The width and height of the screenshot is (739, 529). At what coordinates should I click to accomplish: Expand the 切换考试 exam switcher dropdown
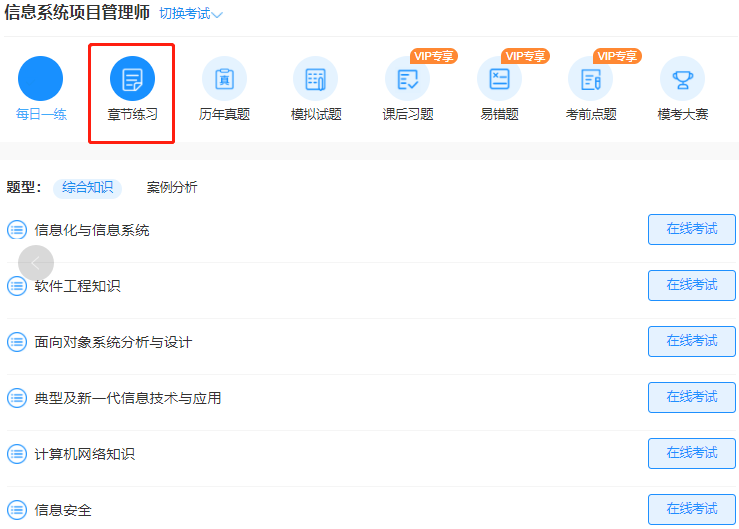(191, 14)
